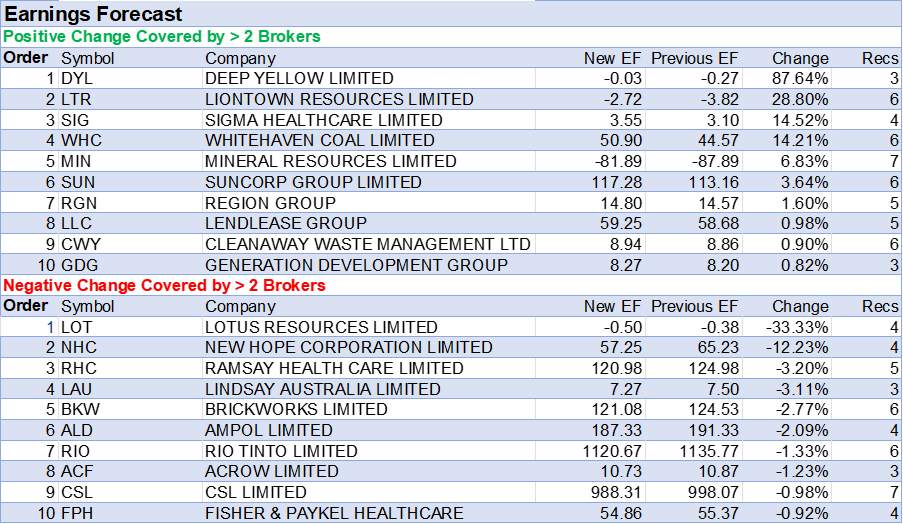This screenshot has width=903, height=524.
Task: Click the Earnings Forecast title cell
Action: (94, 14)
